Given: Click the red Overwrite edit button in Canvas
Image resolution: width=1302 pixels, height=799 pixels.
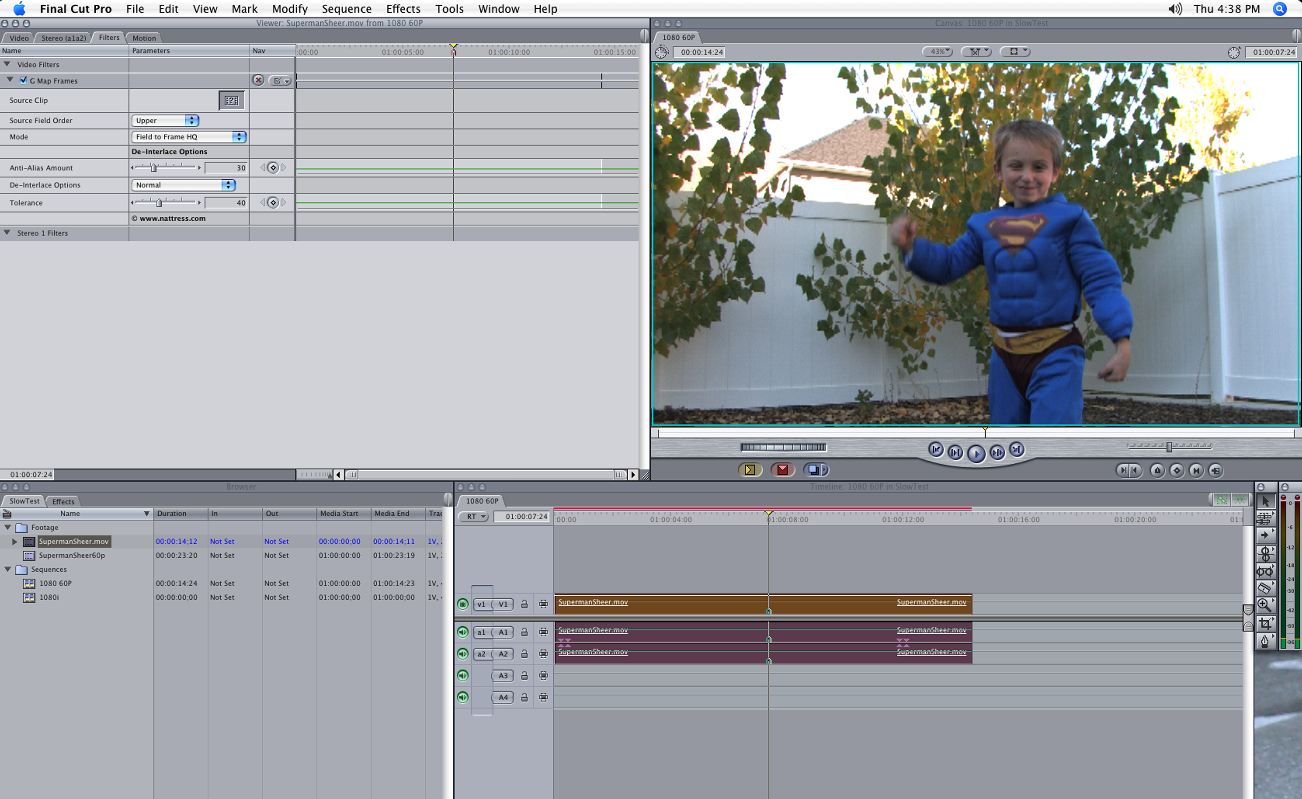Looking at the screenshot, I should click(x=782, y=470).
